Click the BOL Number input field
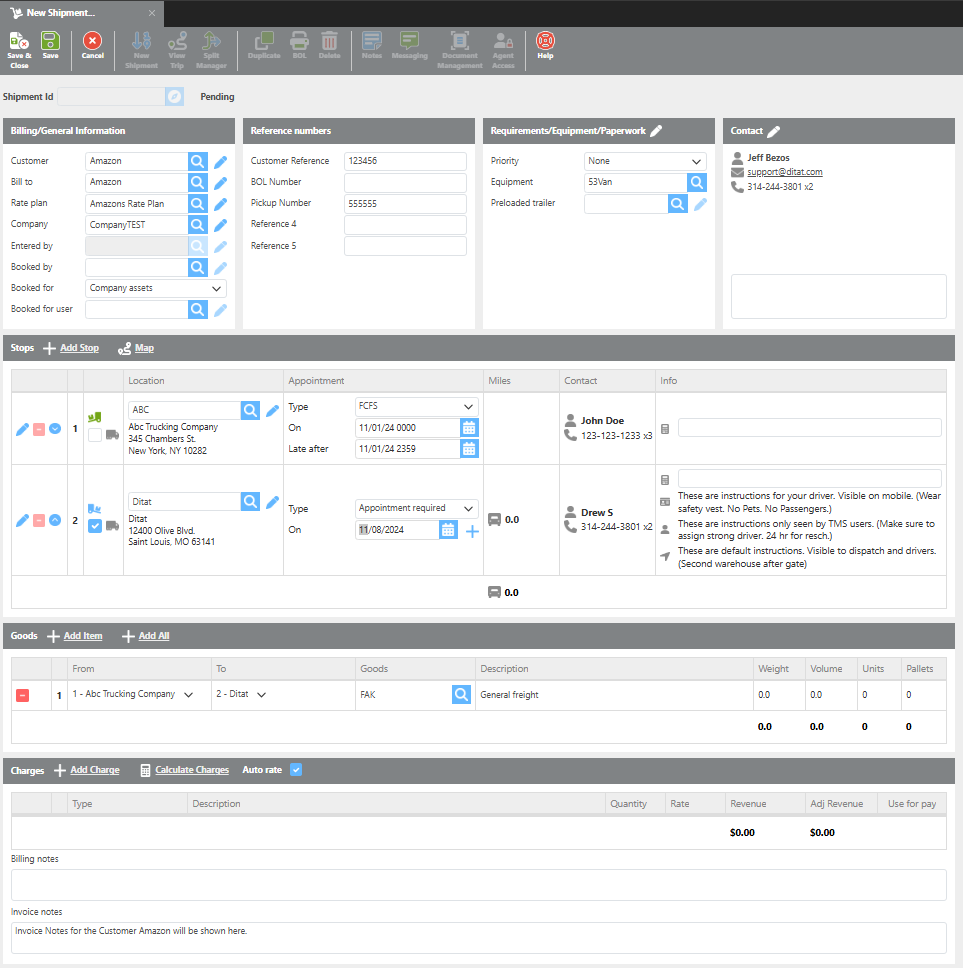This screenshot has width=963, height=968. click(405, 183)
